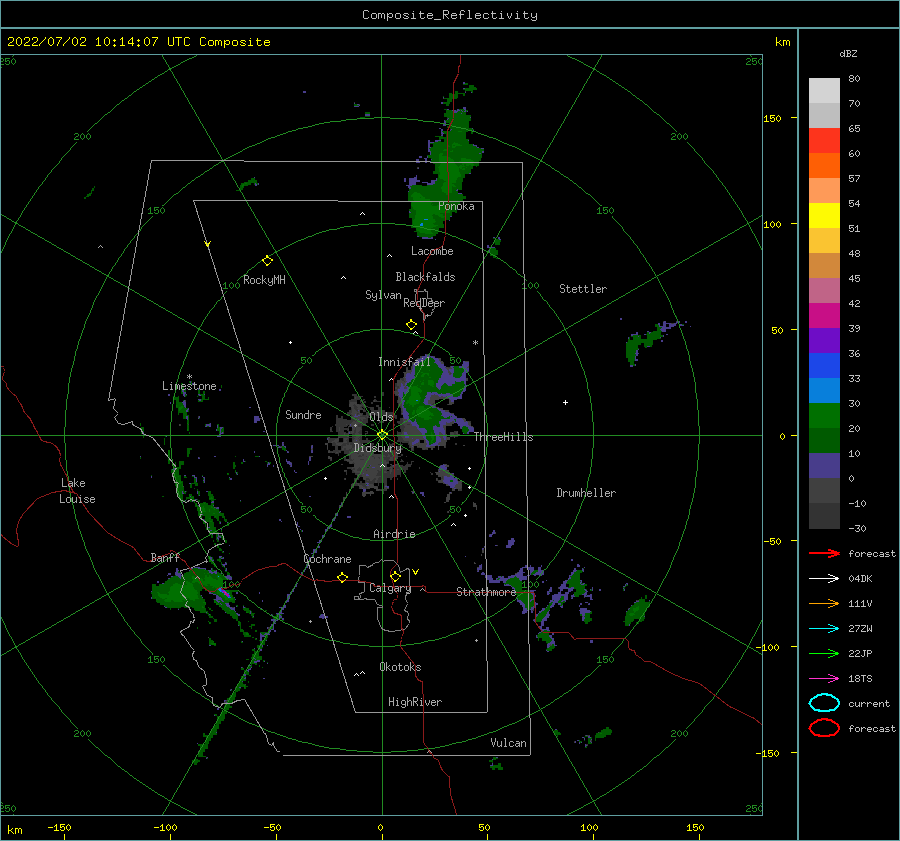The width and height of the screenshot is (900, 841).
Task: Pick the white 80 dBZ color swatch
Action: (x=824, y=90)
